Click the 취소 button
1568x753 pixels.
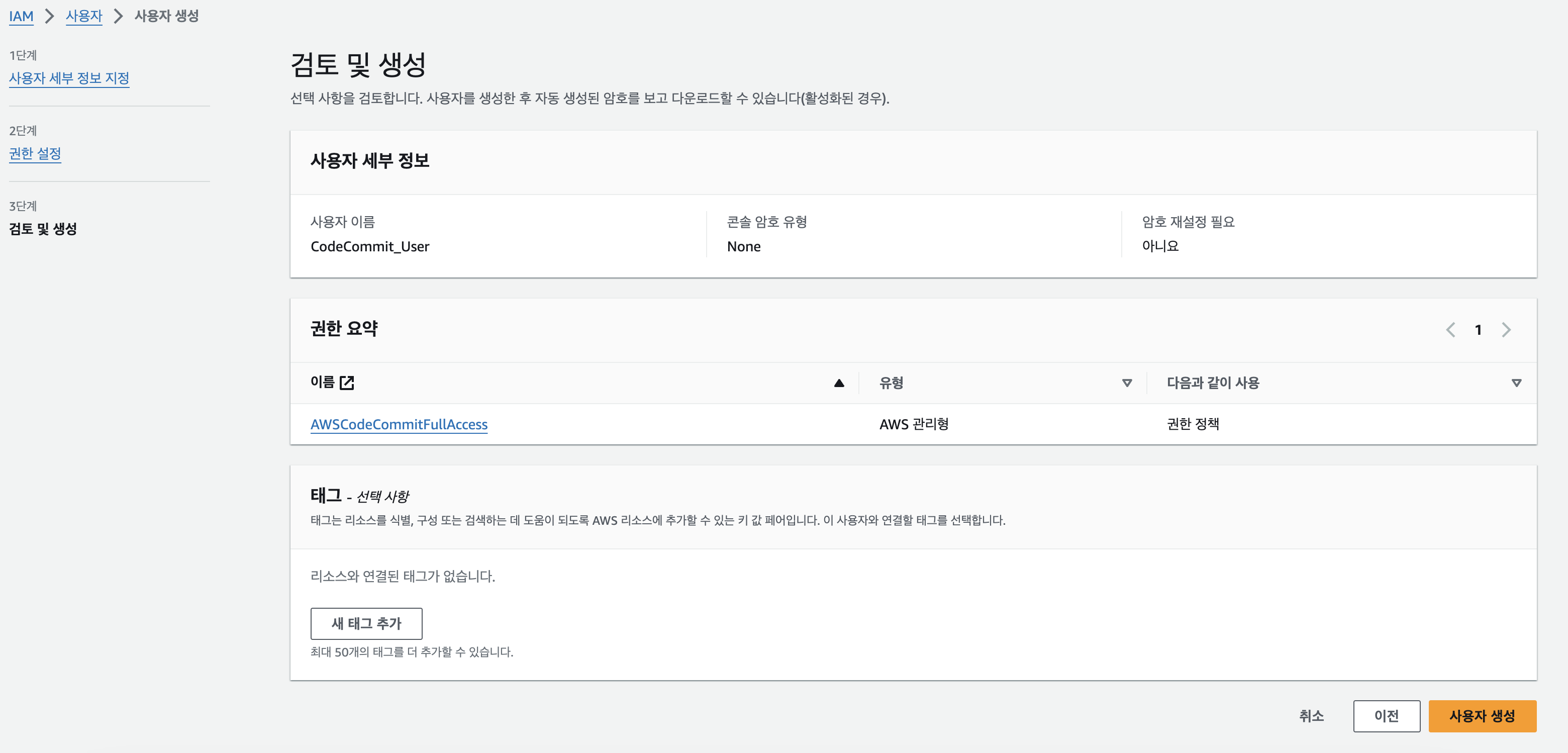click(1312, 716)
